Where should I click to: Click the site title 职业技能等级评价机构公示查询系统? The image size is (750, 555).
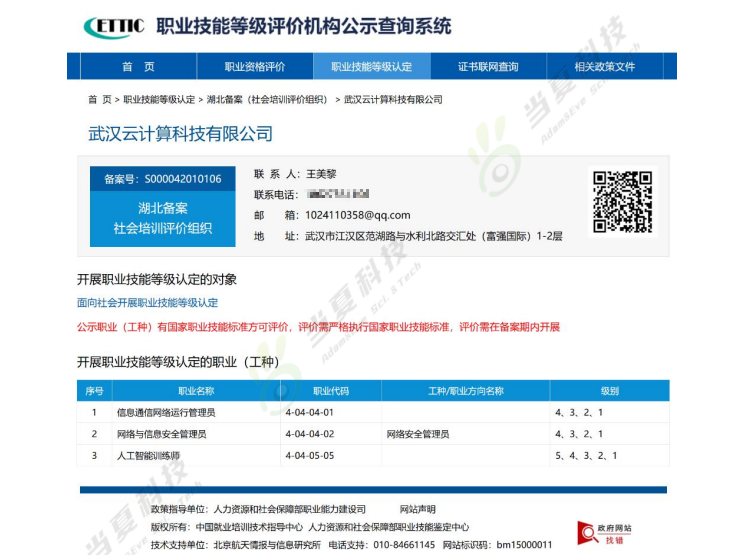[304, 26]
